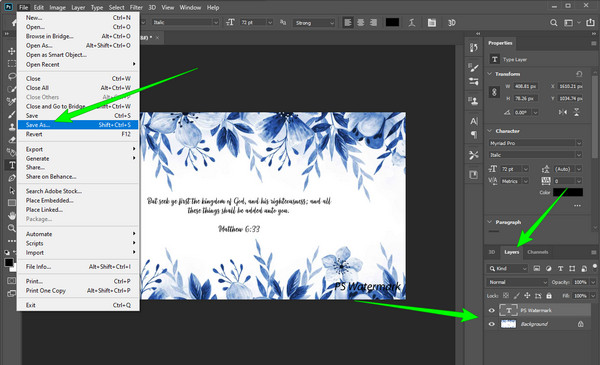This screenshot has width=600, height=365.
Task: Click the Color swatch in Character section
Action: coord(568,192)
